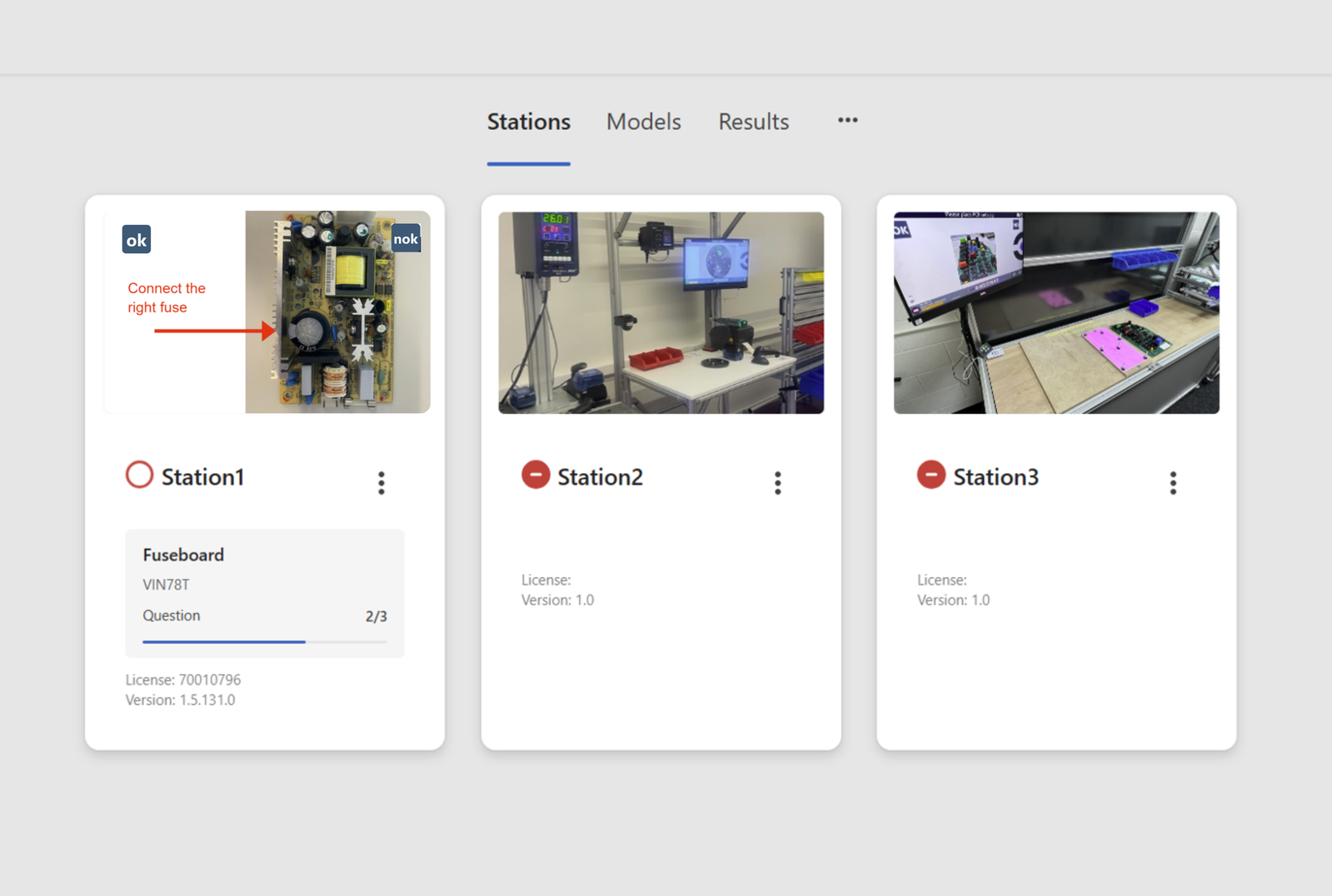Select the Stations tab
This screenshot has height=896, width=1332.
pos(529,122)
